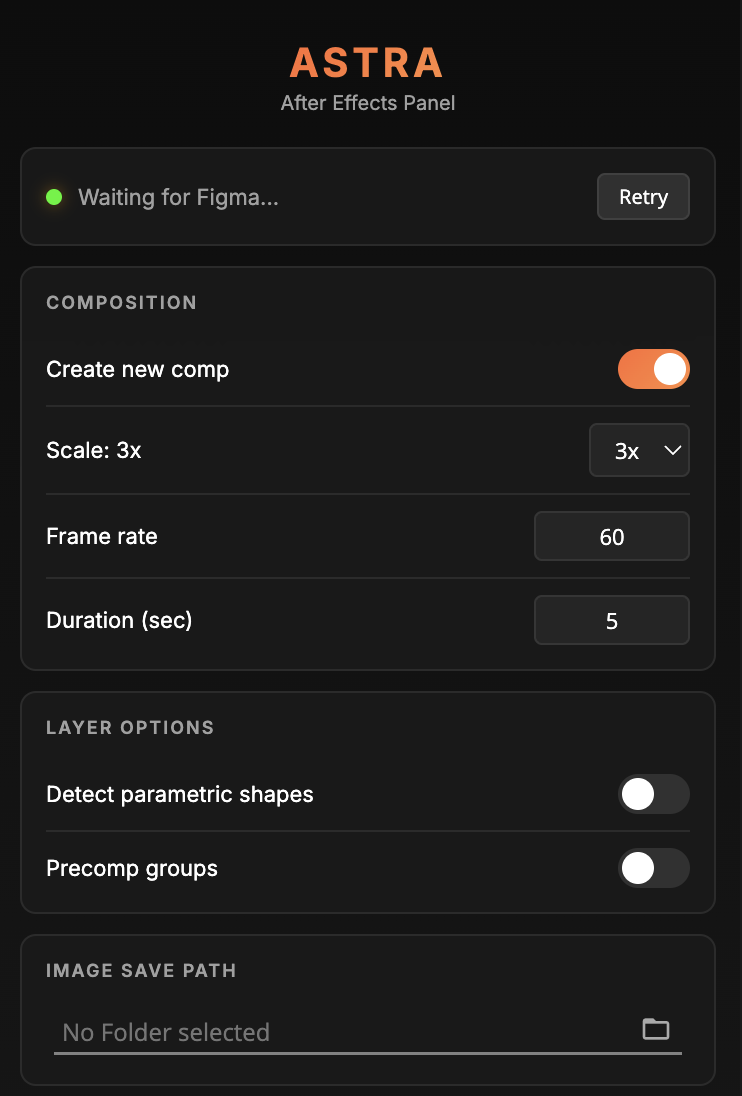
Task: Click the Precomp groups label text
Action: pos(132,868)
